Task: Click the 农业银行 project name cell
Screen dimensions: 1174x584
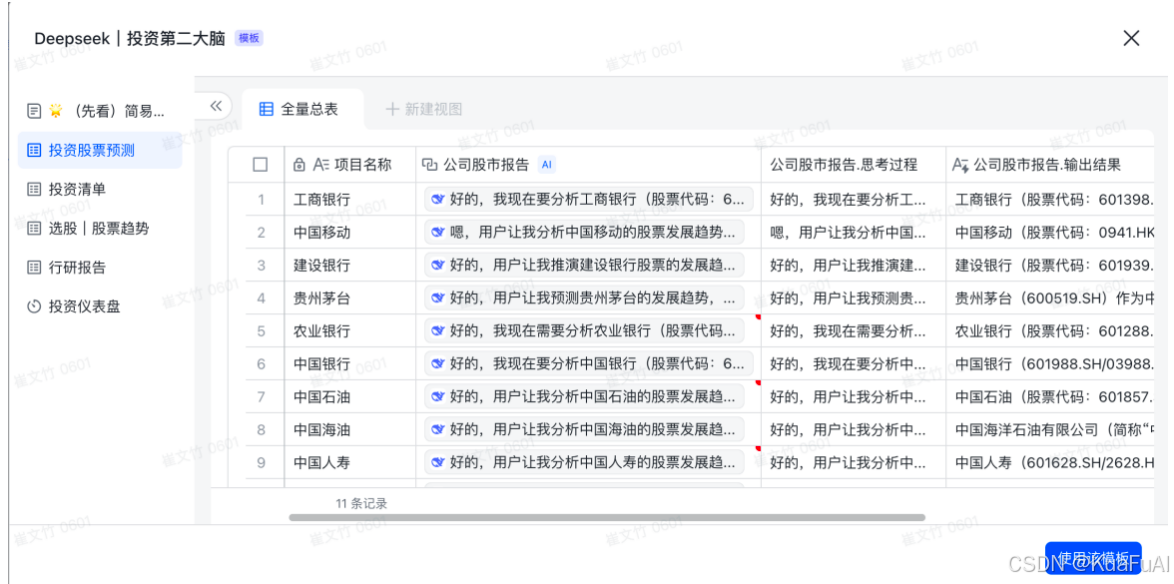Action: pos(350,331)
